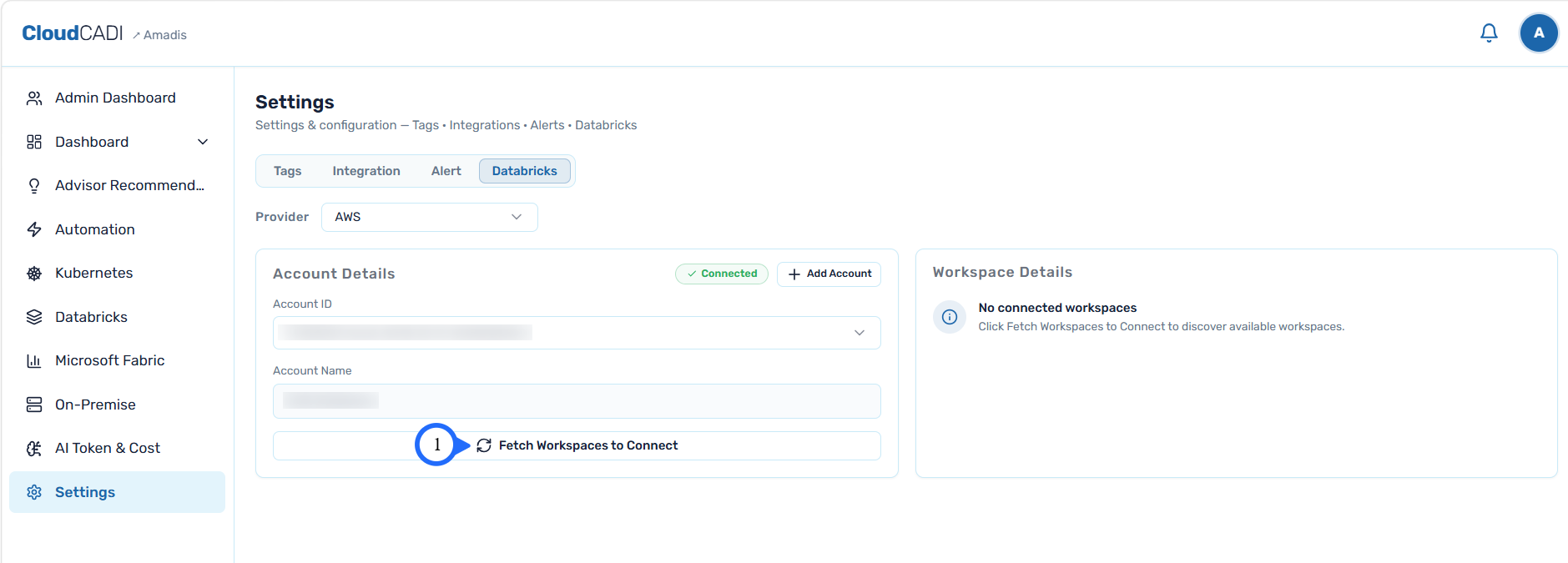
Task: Click the refresh icon beside Fetch Workspaces
Action: 484,445
